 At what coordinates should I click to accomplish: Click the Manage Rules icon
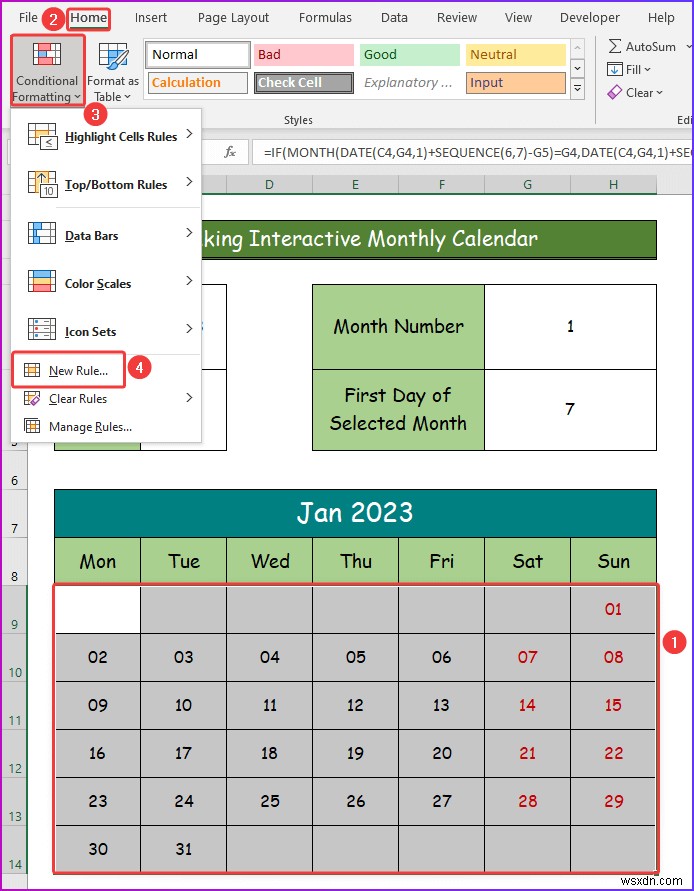pos(32,426)
